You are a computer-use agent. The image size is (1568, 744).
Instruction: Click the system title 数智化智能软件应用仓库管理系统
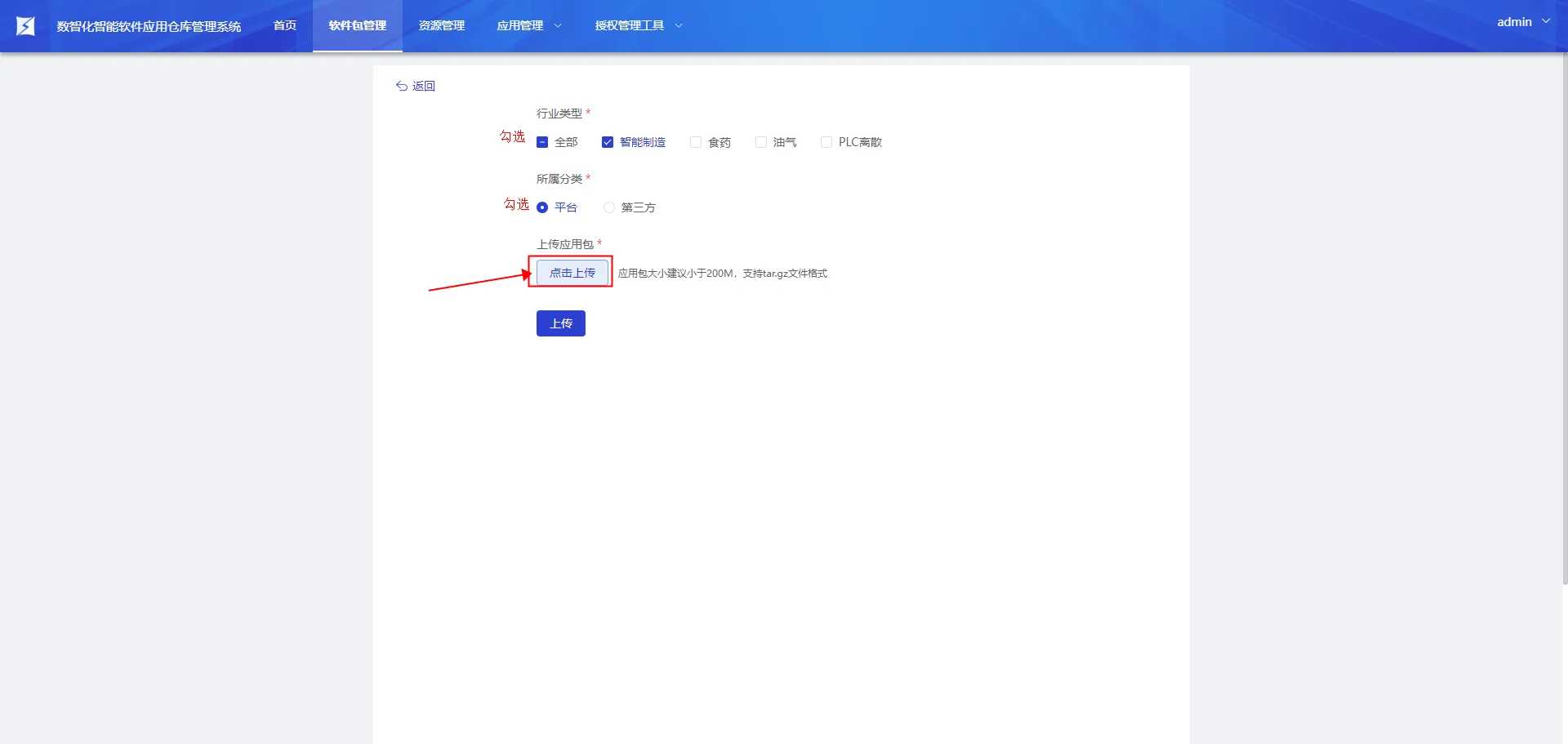pyautogui.click(x=149, y=26)
